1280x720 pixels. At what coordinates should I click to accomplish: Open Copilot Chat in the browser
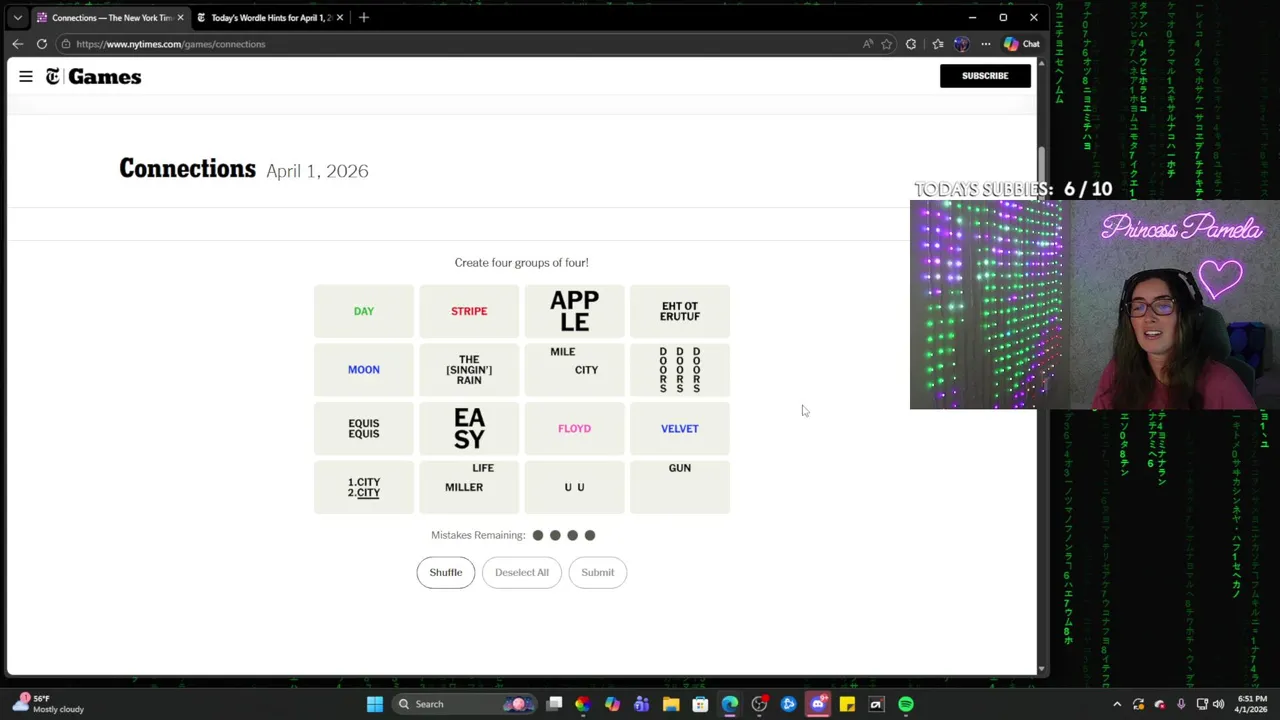click(1022, 44)
